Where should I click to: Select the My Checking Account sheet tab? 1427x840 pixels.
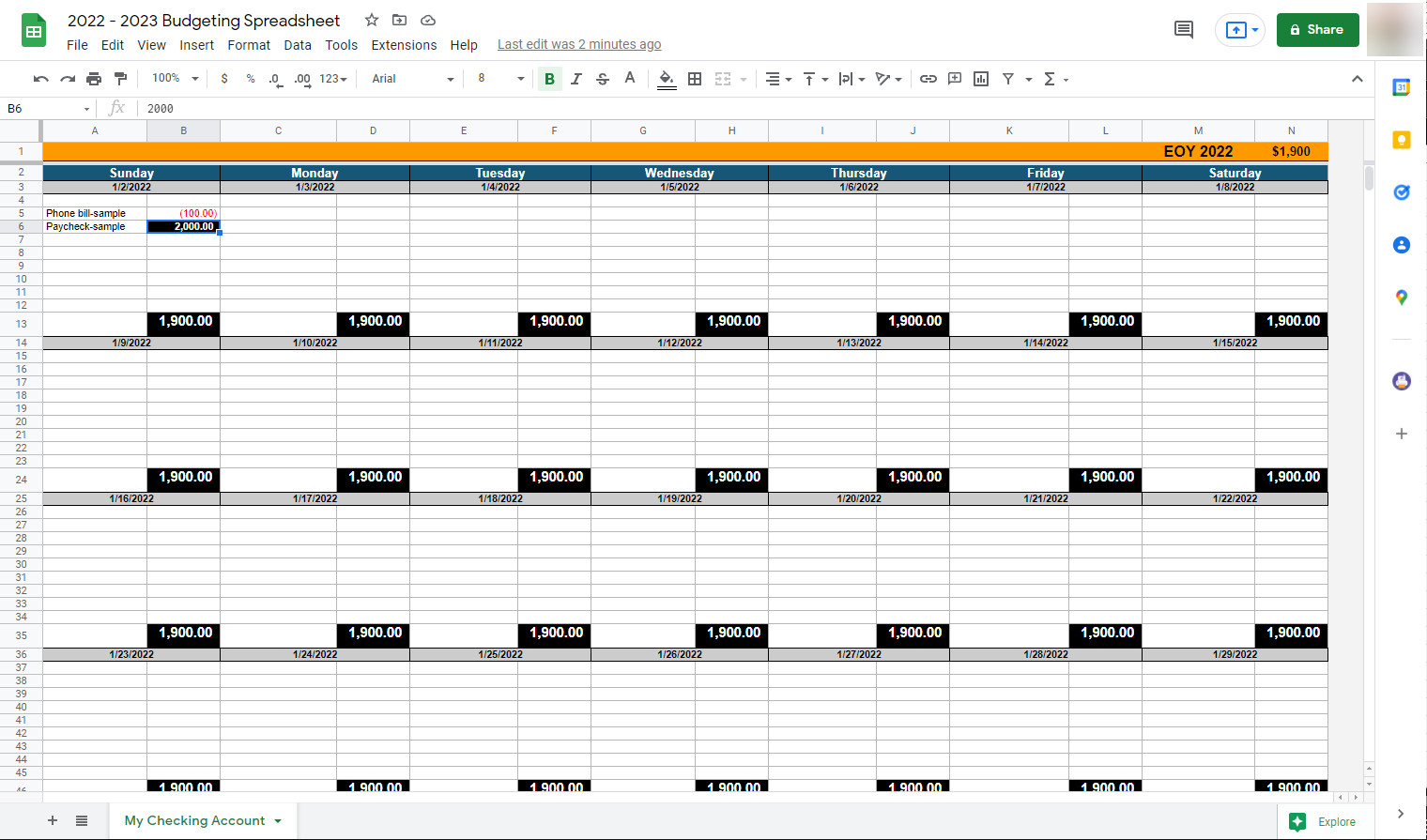(x=203, y=820)
